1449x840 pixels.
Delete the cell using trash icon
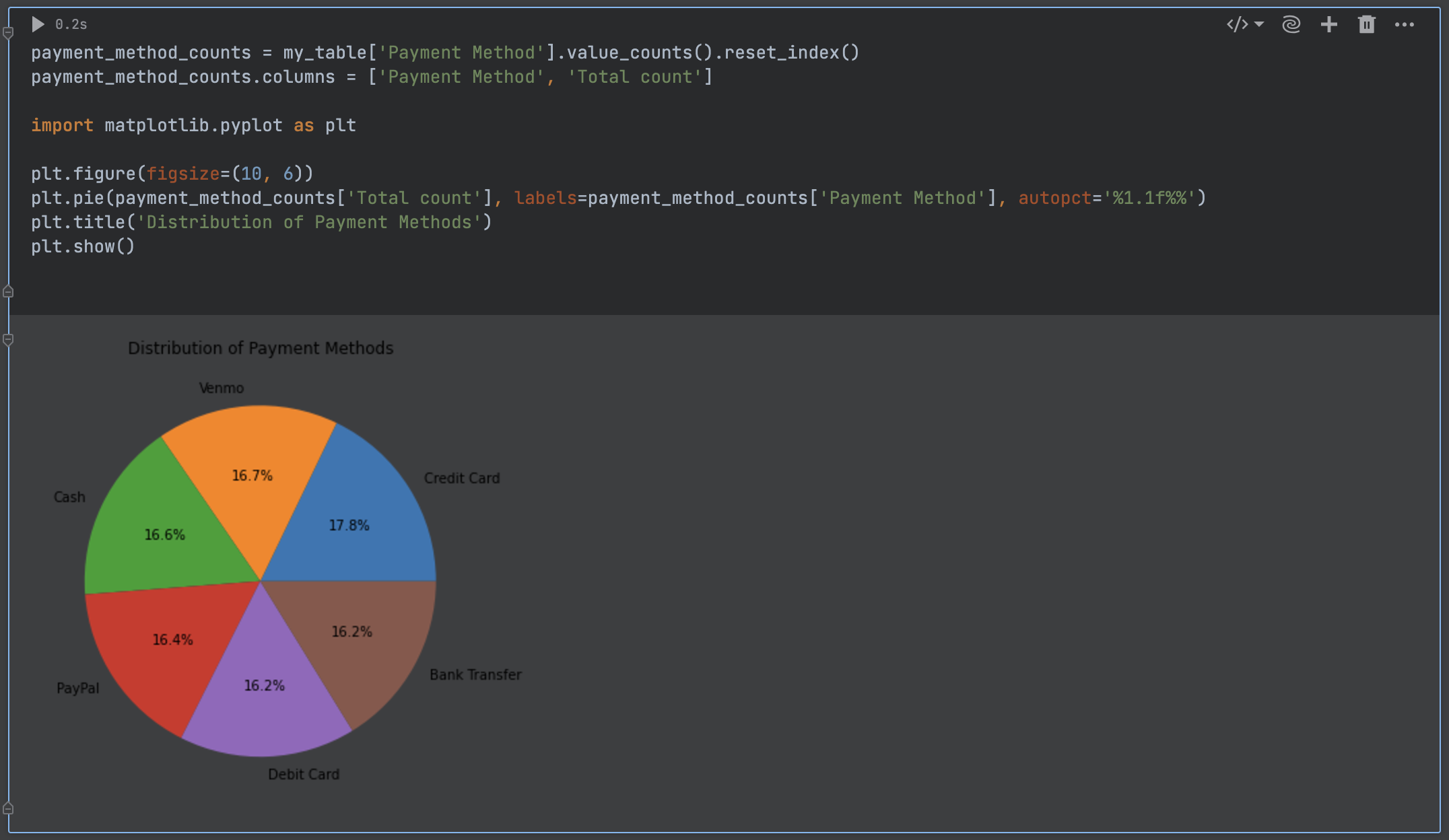pos(1366,25)
